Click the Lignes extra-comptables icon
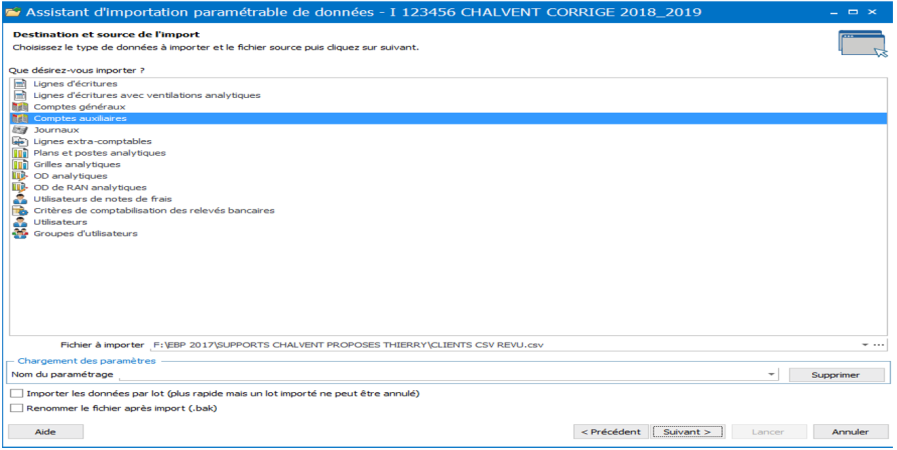The height and width of the screenshot is (450, 897). (x=20, y=141)
